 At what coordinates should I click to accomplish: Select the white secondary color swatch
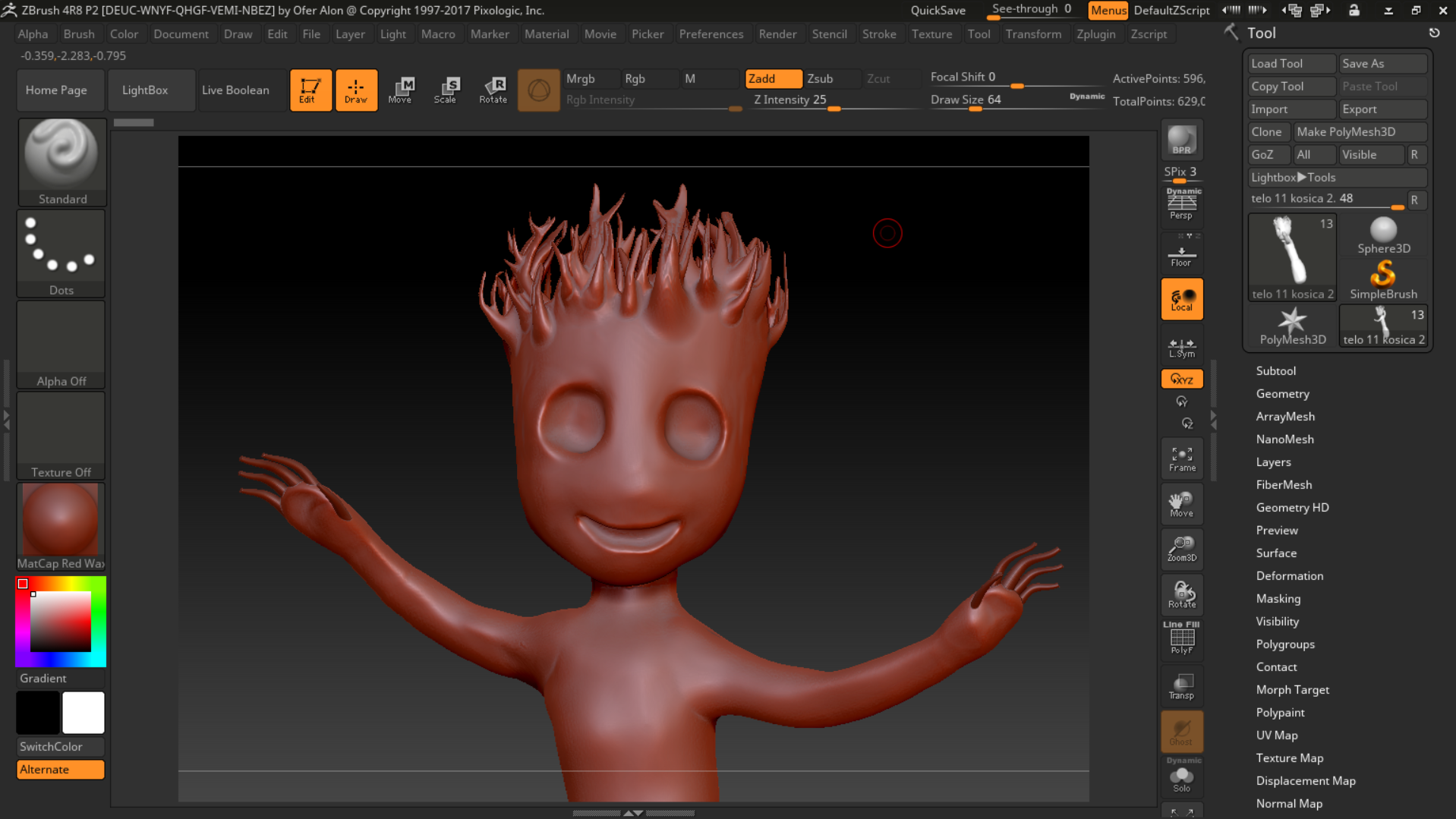[84, 713]
